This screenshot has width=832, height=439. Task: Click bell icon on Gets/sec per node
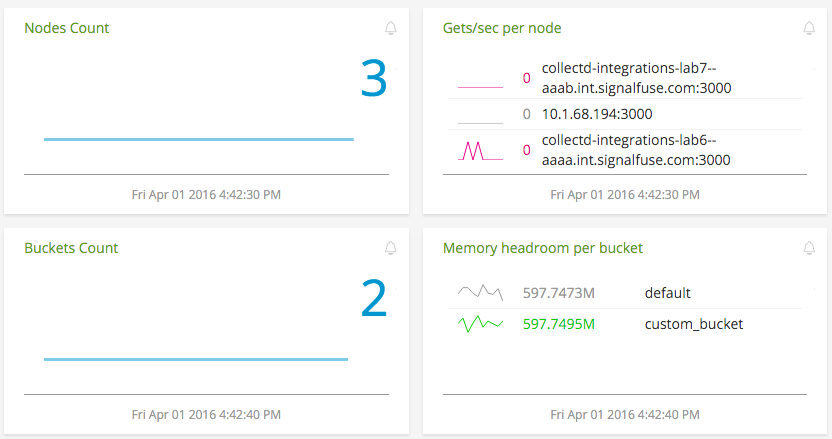(x=809, y=28)
